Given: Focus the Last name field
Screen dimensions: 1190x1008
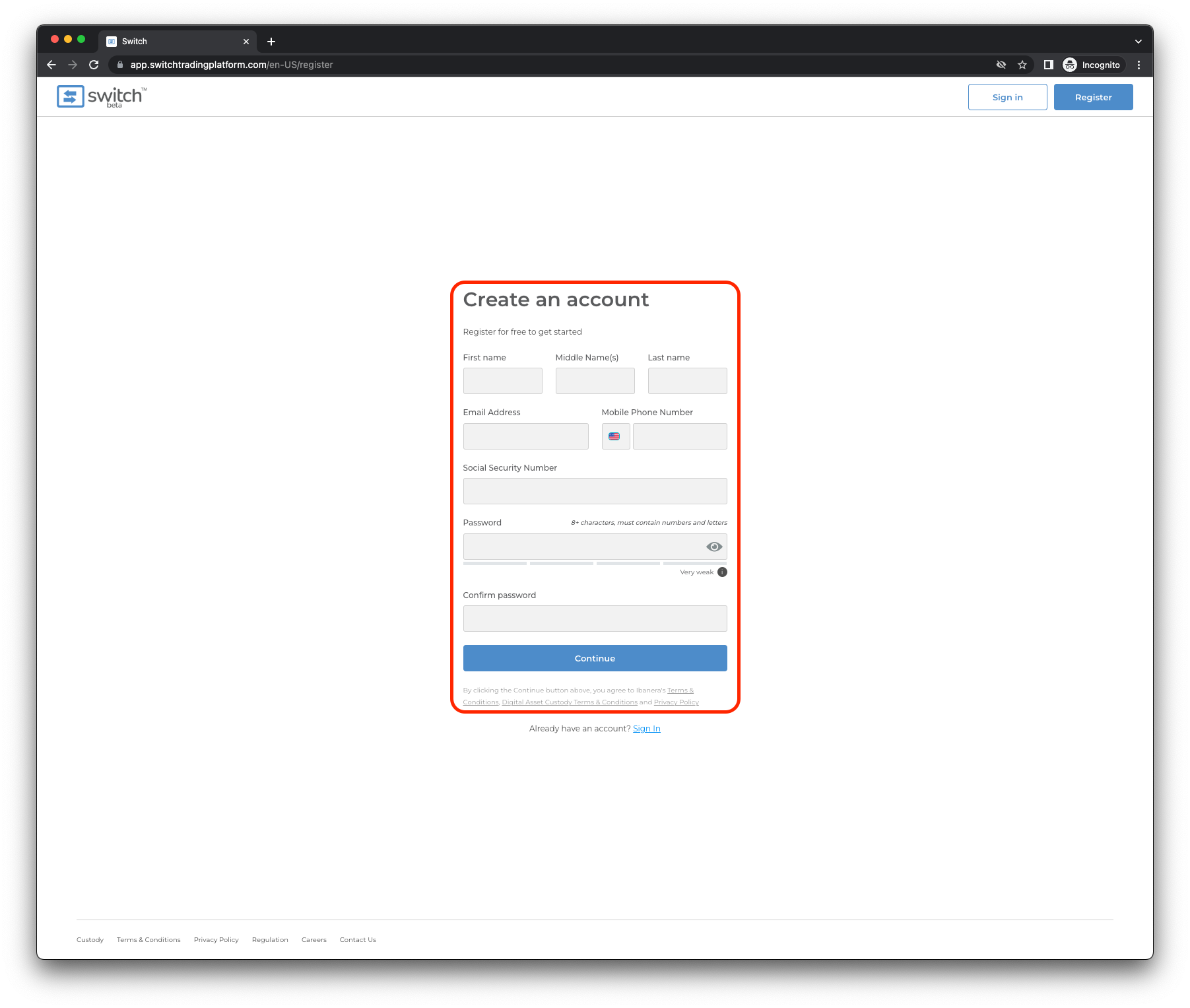Looking at the screenshot, I should click(687, 381).
